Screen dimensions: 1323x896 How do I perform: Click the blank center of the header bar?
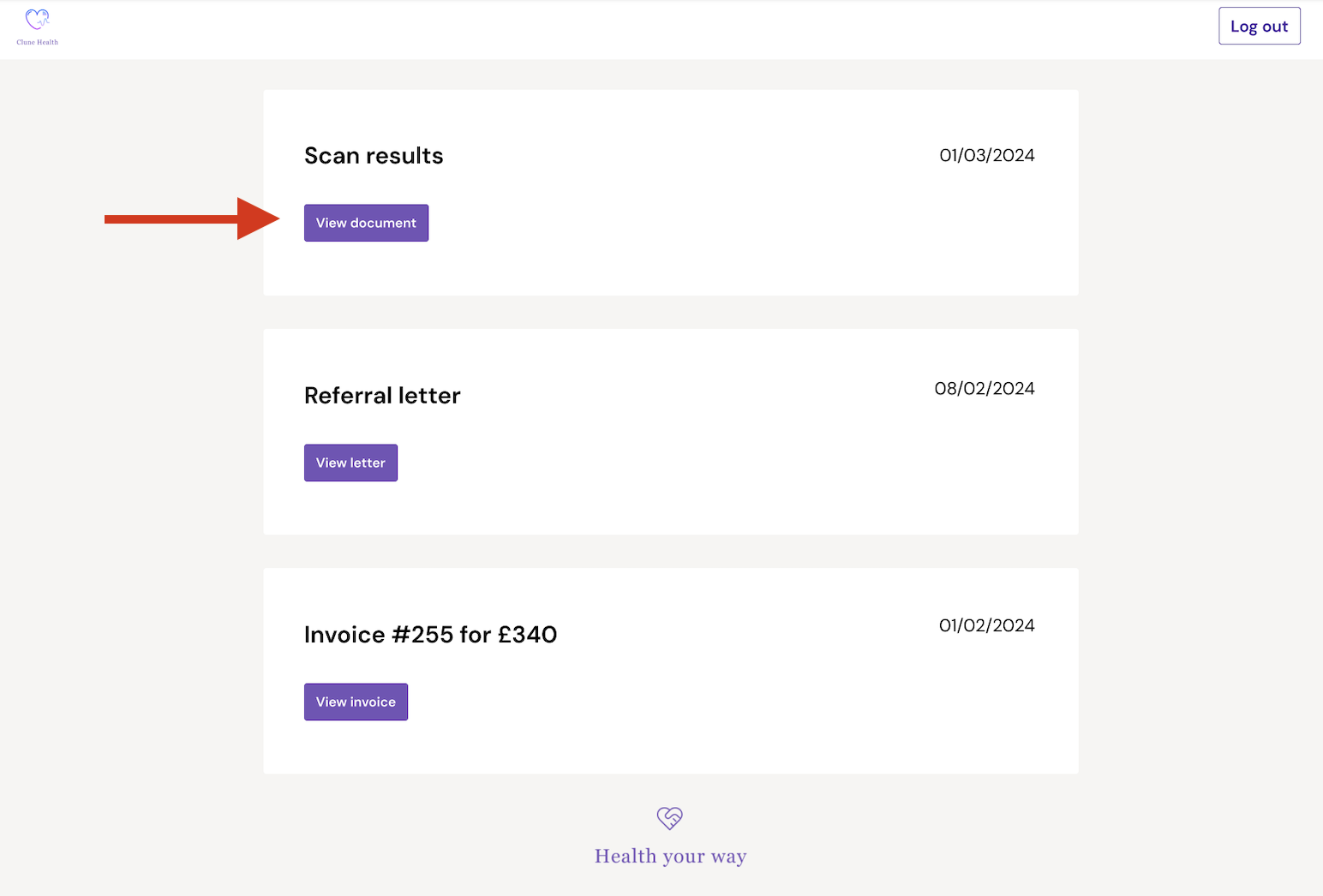651,30
